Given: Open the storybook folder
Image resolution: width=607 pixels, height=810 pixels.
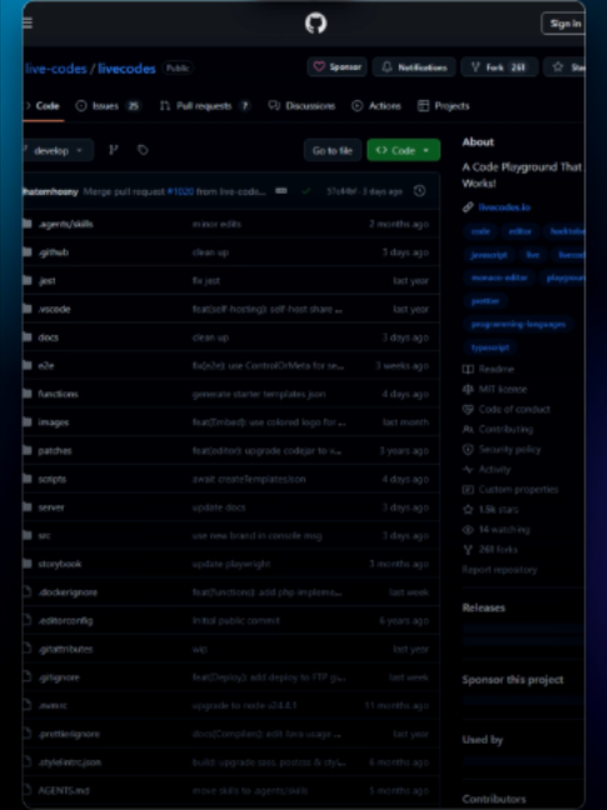Looking at the screenshot, I should (59, 564).
